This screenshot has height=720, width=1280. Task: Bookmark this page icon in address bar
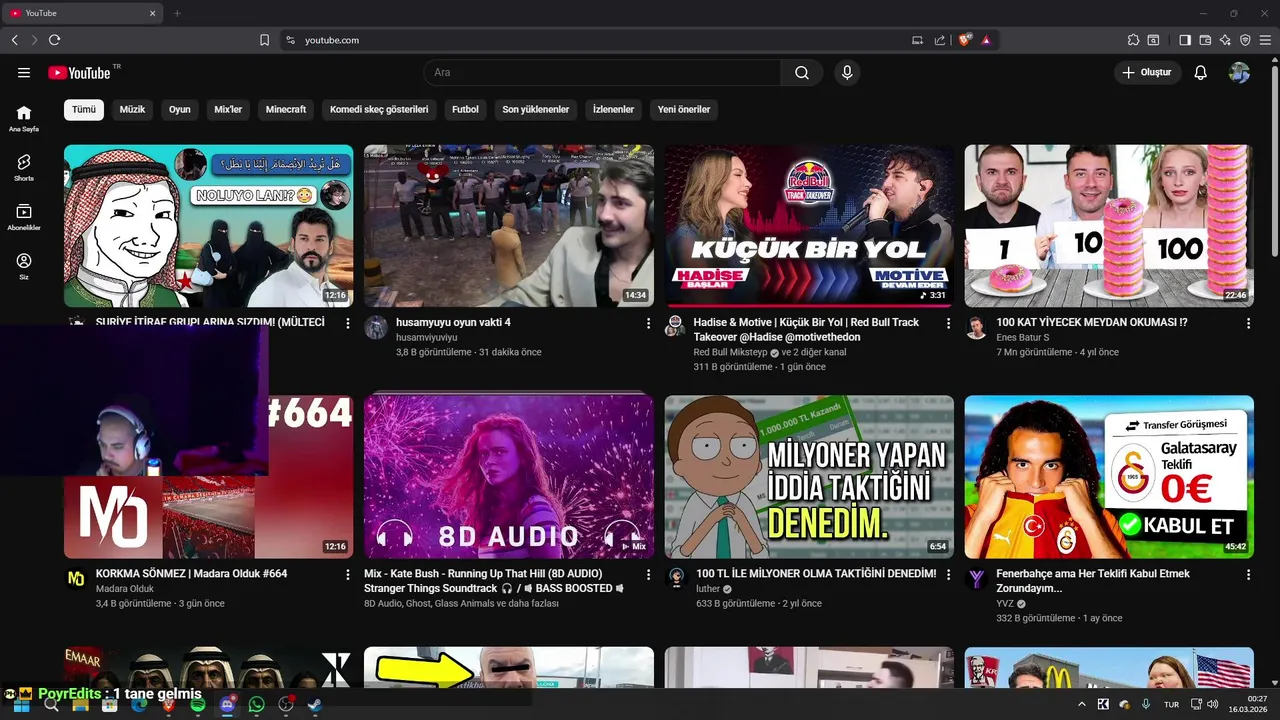click(265, 40)
